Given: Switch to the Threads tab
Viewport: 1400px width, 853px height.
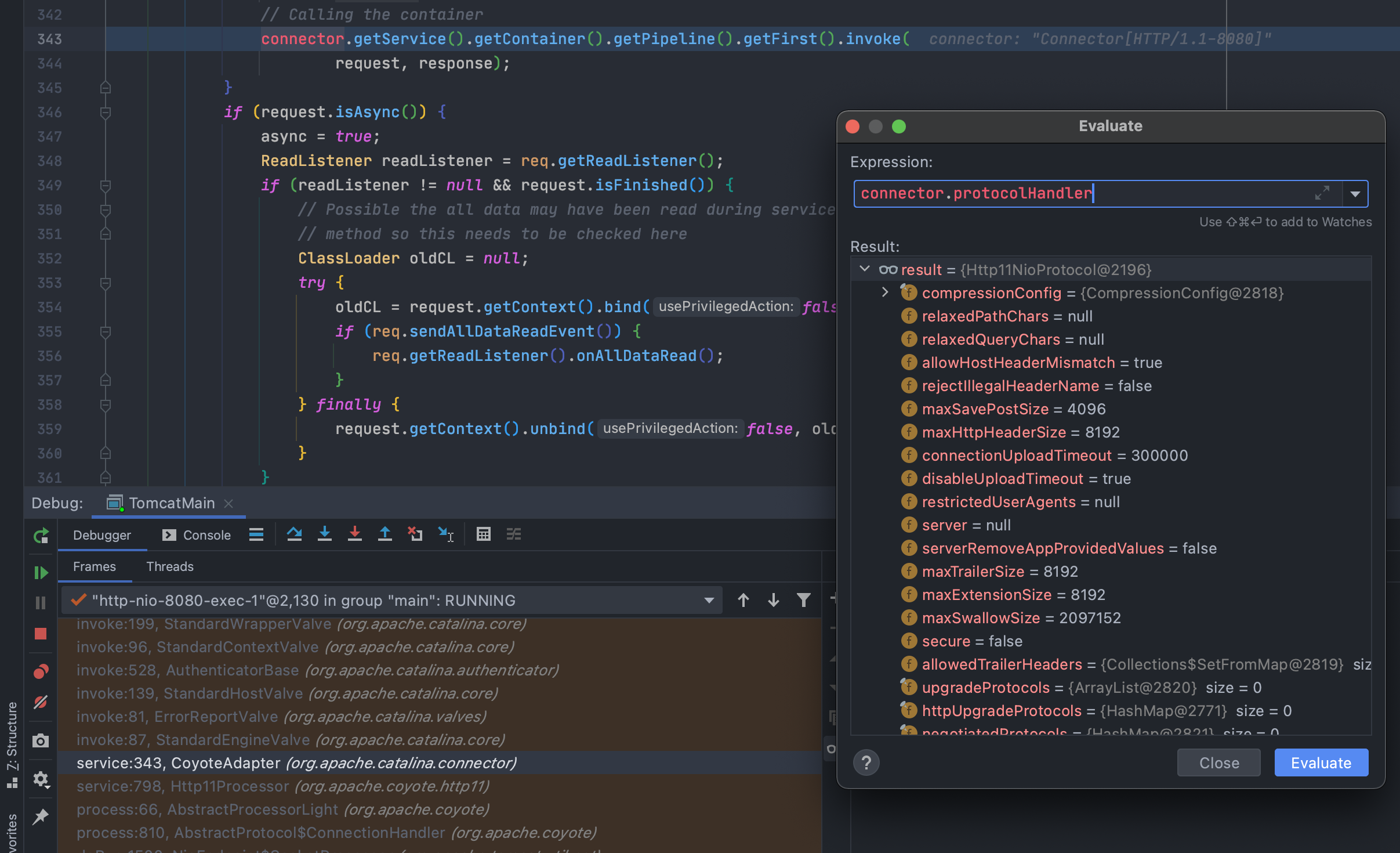Looking at the screenshot, I should tap(169, 566).
